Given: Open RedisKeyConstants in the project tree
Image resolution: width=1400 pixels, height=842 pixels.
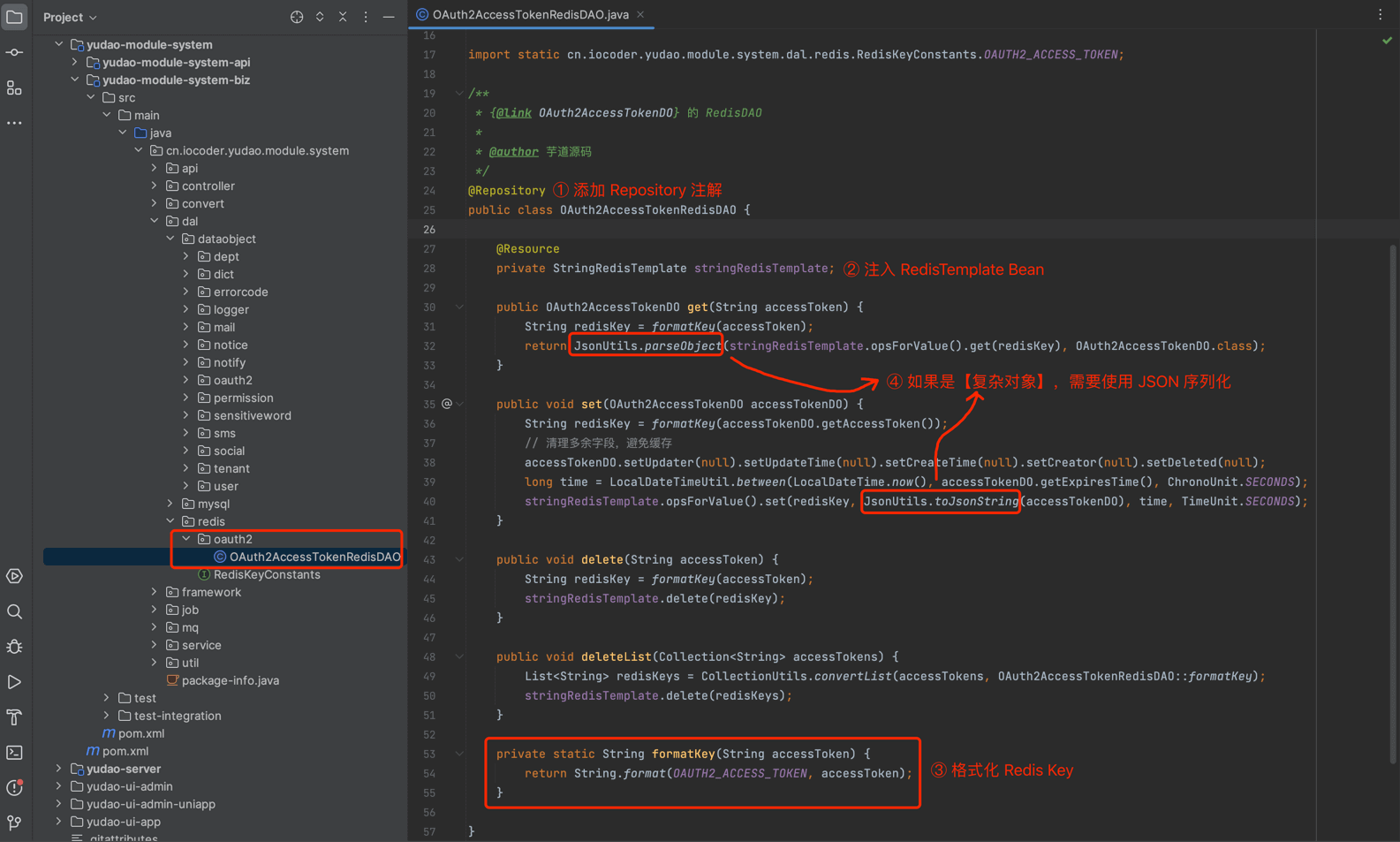Looking at the screenshot, I should (x=266, y=574).
